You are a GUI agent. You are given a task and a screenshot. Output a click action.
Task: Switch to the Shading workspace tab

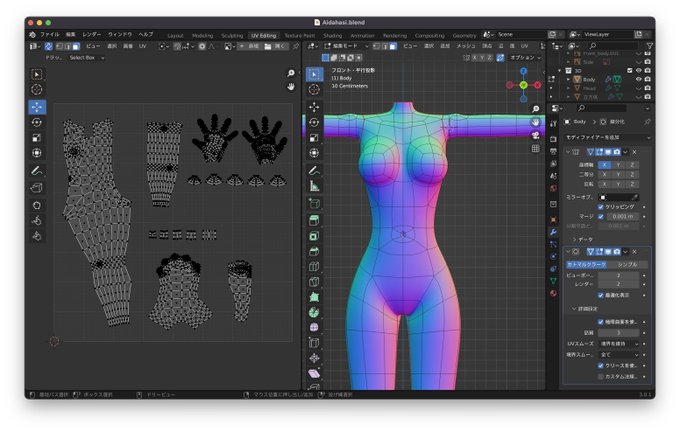[333, 36]
